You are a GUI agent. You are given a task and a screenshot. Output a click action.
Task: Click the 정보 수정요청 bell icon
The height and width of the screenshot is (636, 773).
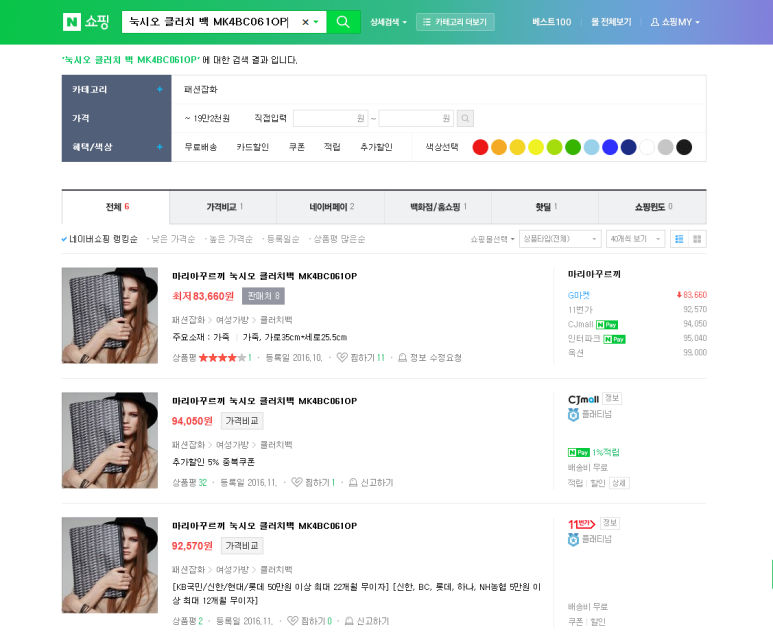point(402,357)
